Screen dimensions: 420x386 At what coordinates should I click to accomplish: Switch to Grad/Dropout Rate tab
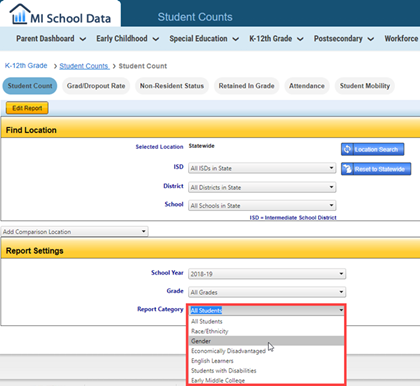tap(96, 86)
